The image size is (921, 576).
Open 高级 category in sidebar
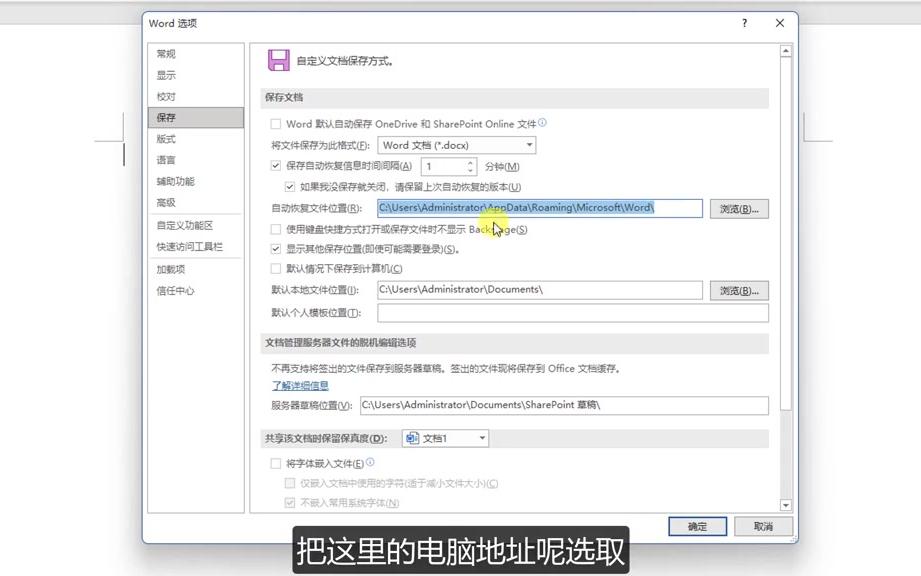[x=196, y=203]
